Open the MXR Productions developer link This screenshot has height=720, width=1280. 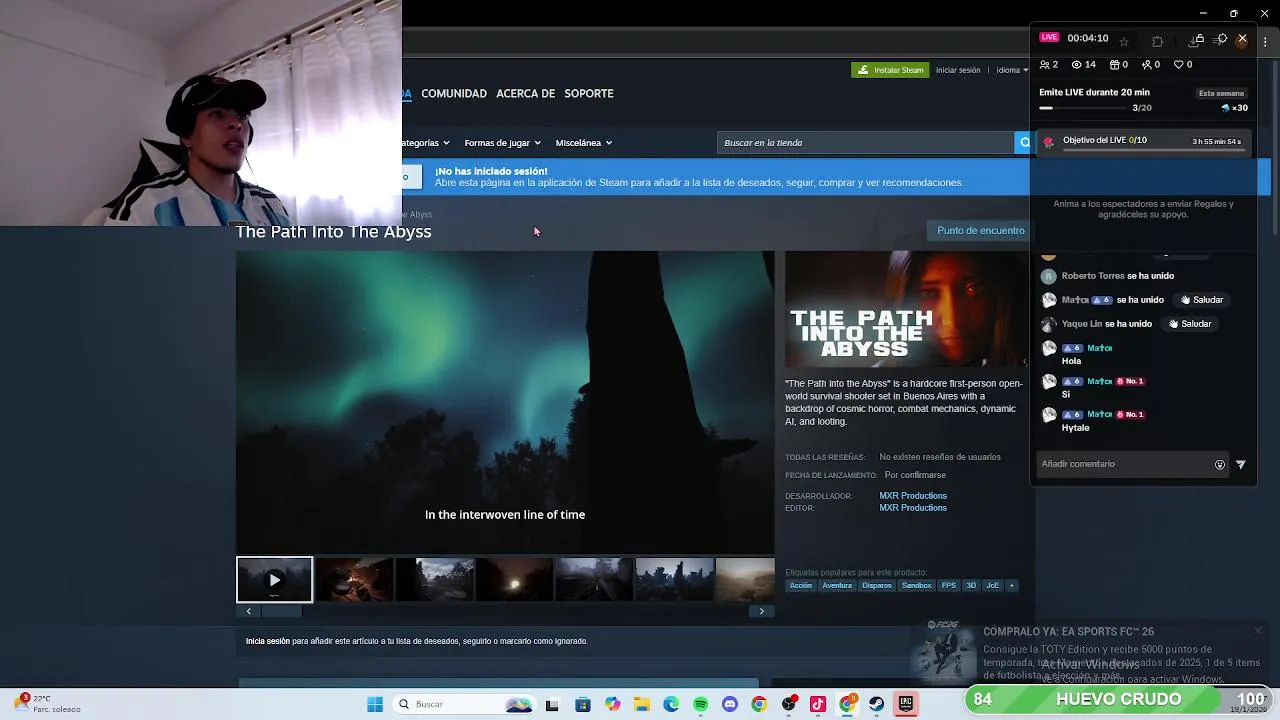tap(913, 496)
